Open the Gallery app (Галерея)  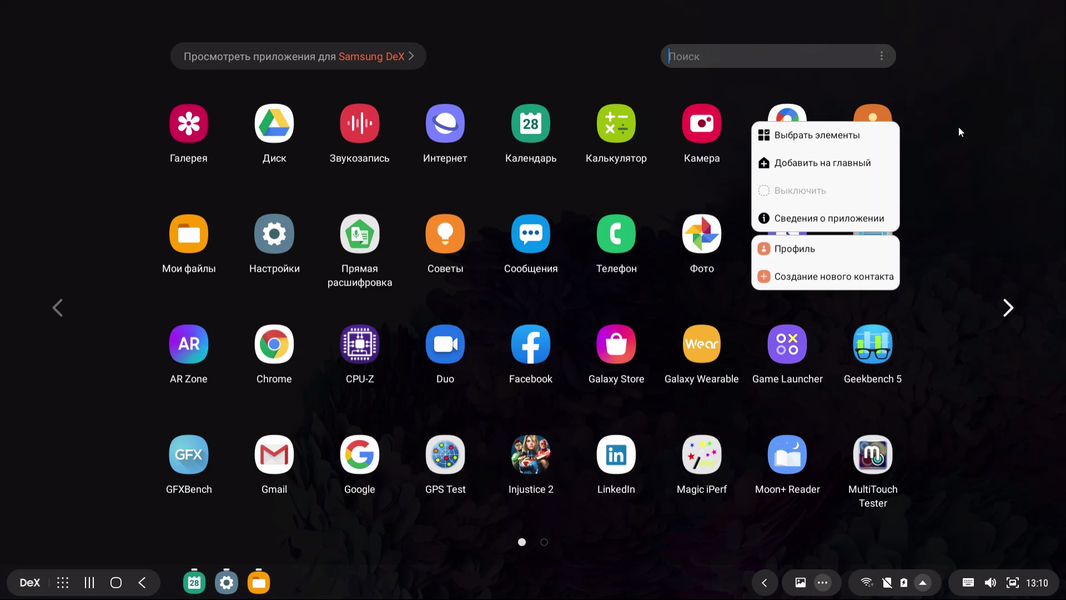point(188,124)
